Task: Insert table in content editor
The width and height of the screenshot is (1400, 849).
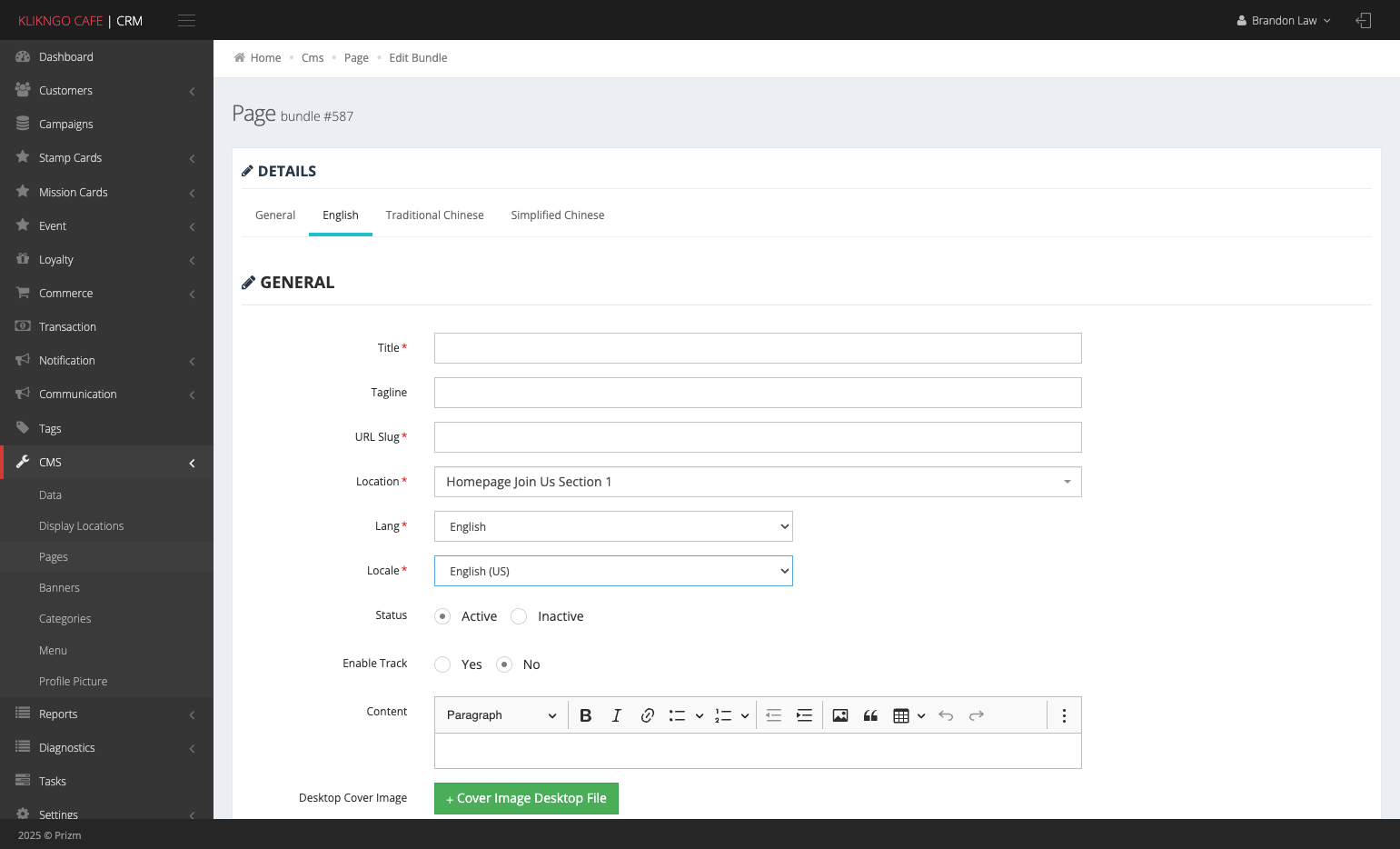Action: pos(901,715)
